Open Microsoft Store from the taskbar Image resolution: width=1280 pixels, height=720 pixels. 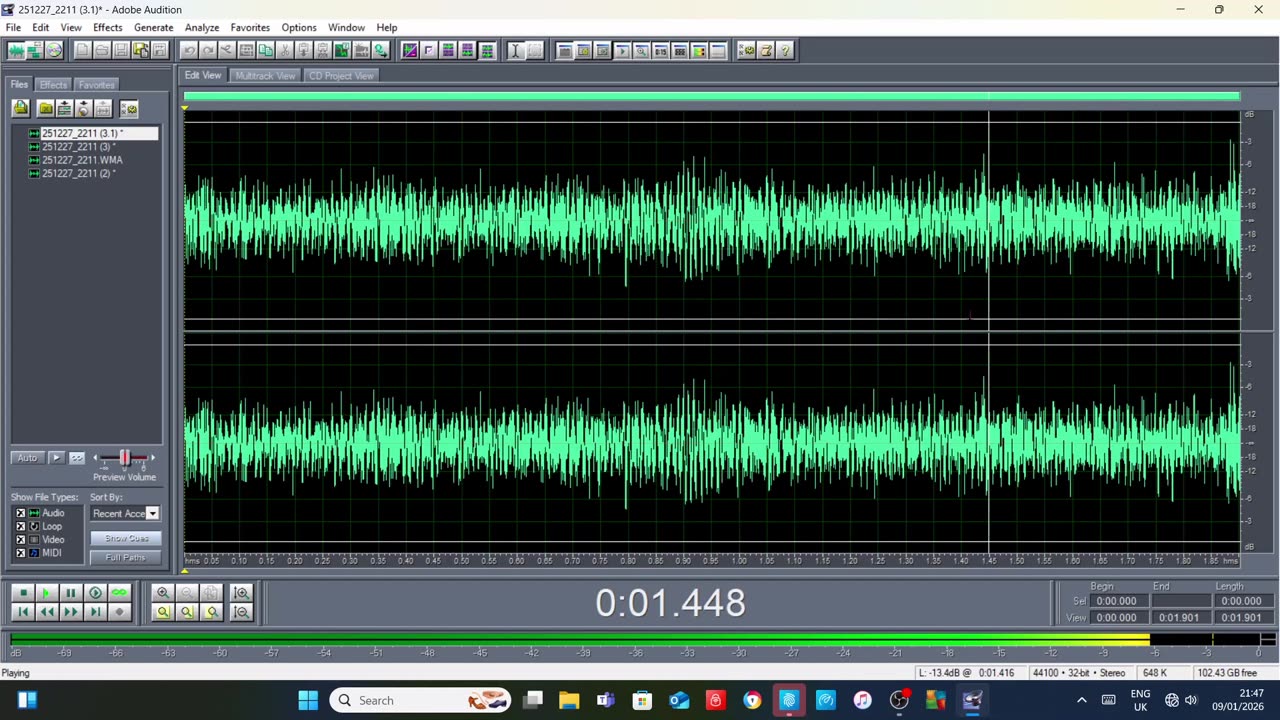pyautogui.click(x=643, y=700)
